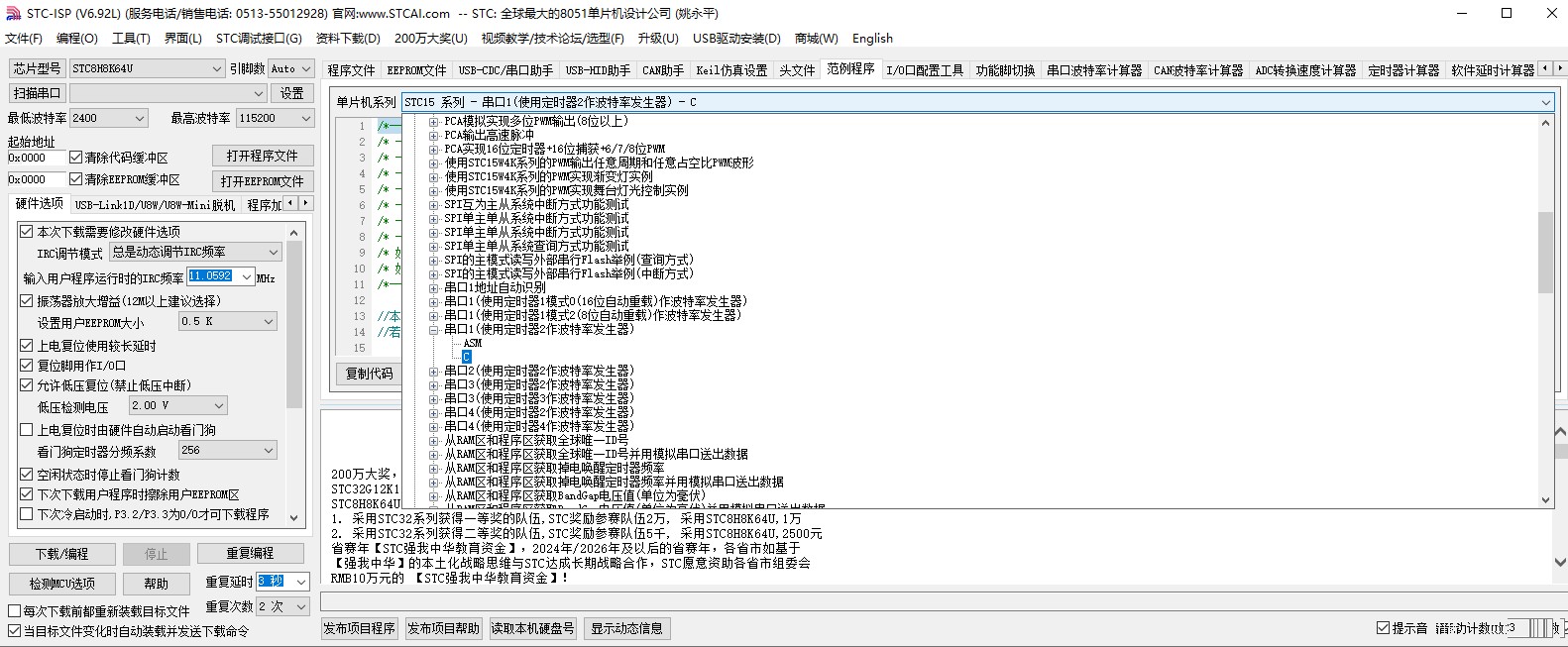Open the 编程(O) menu
This screenshot has height=647, width=1568.
[77, 38]
